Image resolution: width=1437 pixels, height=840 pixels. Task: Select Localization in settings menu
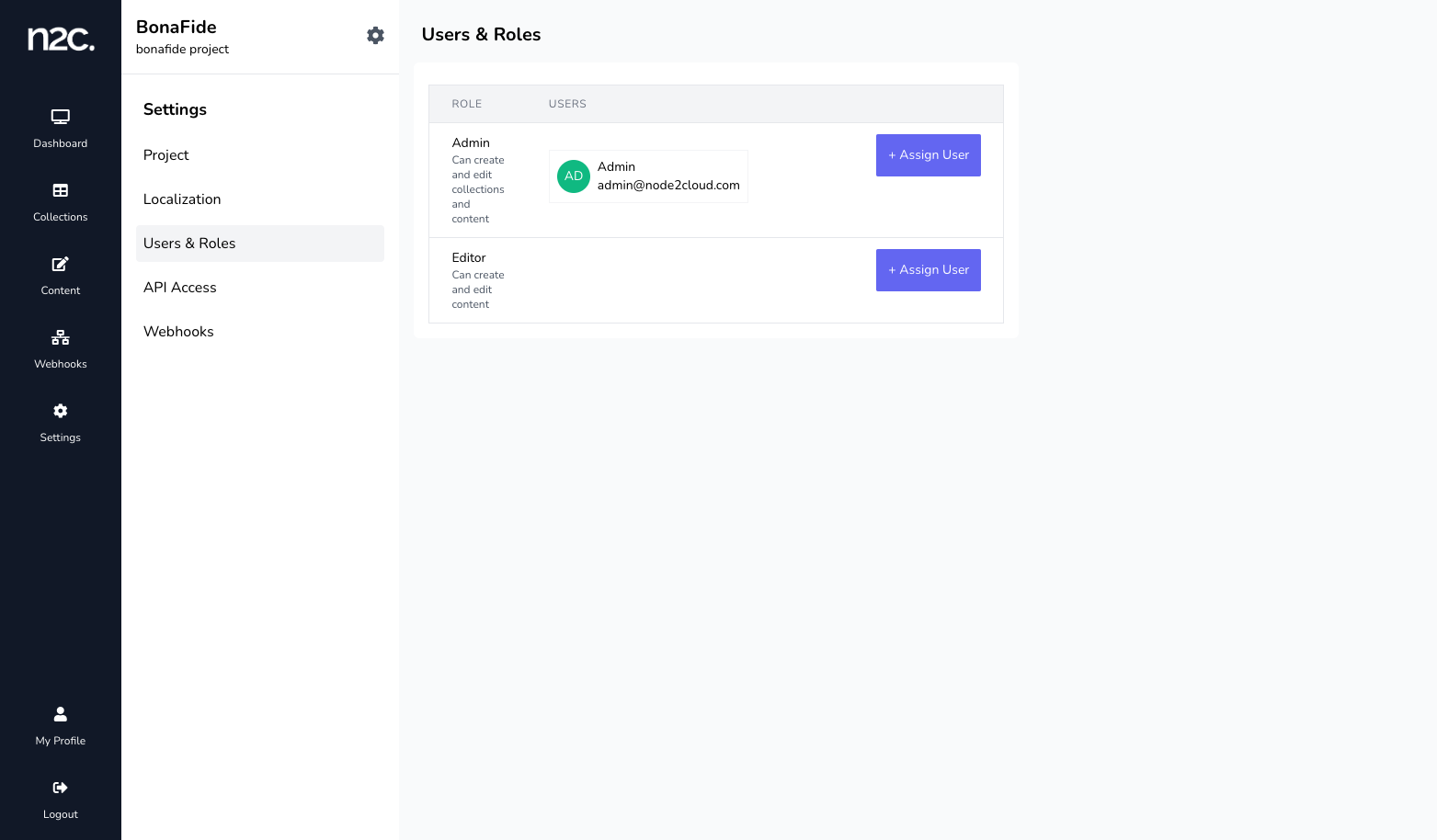point(182,199)
